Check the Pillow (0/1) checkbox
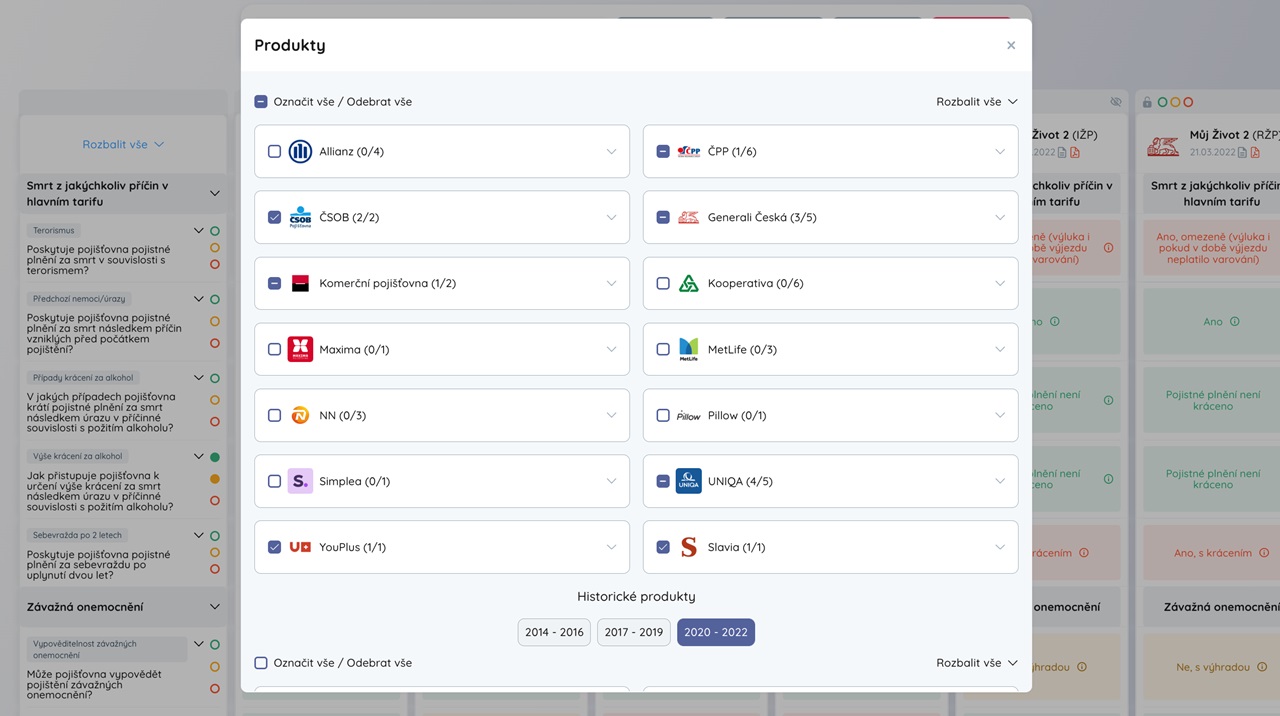The width and height of the screenshot is (1280, 716). [x=662, y=415]
